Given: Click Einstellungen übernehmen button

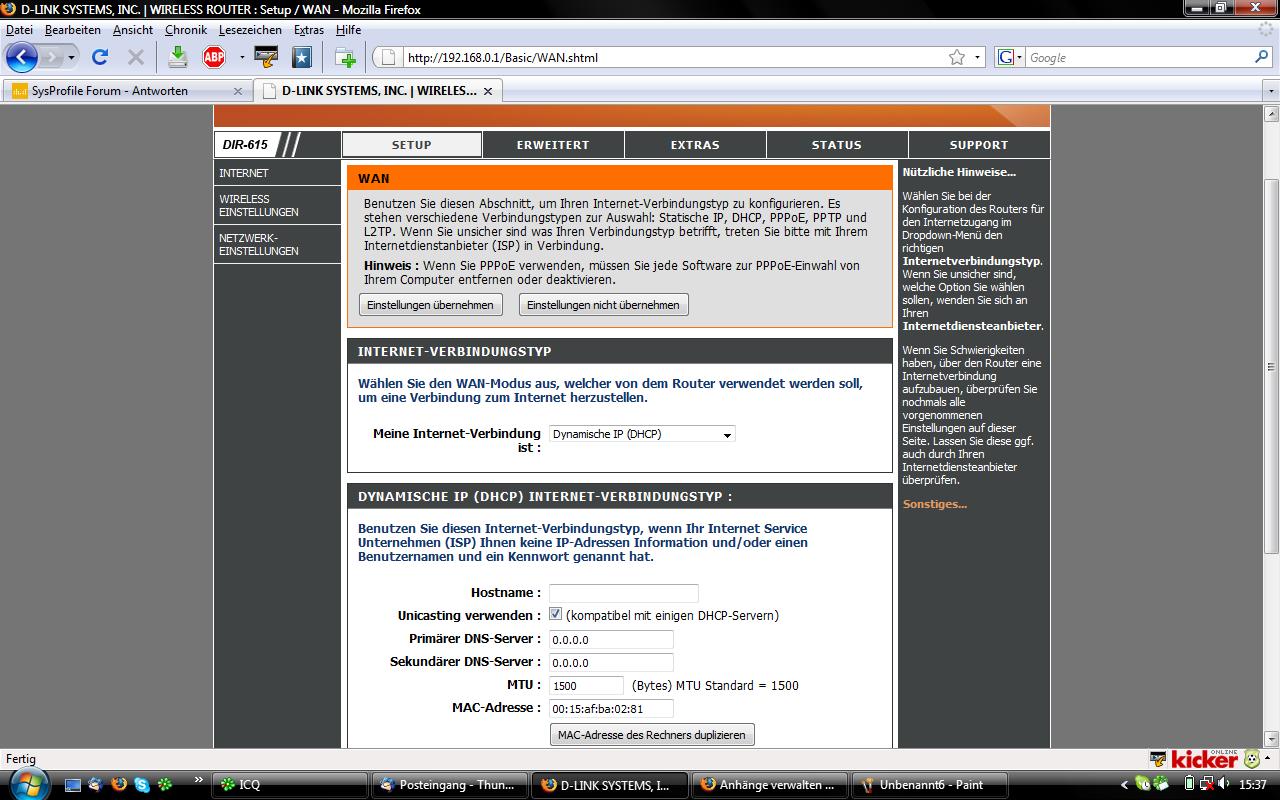Looking at the screenshot, I should pos(430,305).
